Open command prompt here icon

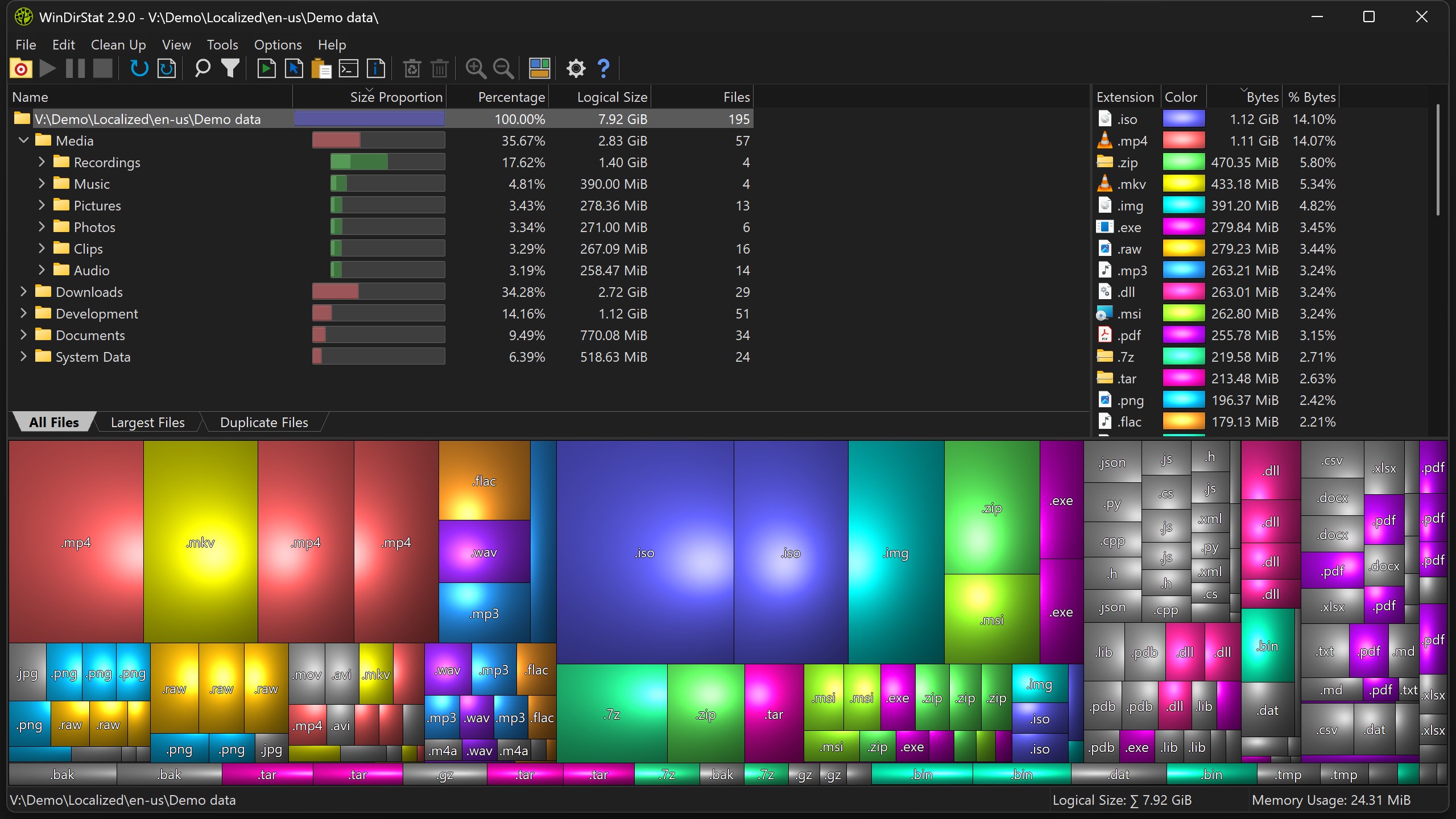pyautogui.click(x=349, y=69)
